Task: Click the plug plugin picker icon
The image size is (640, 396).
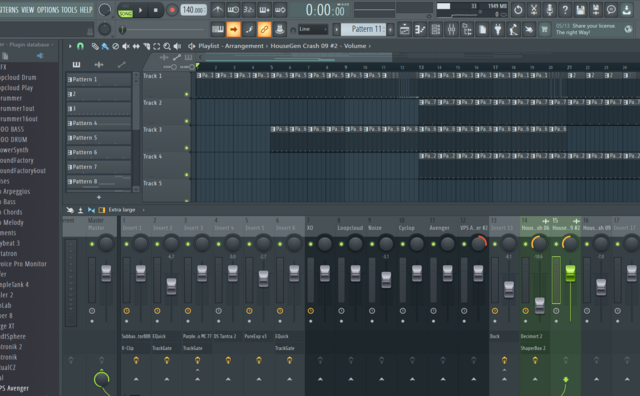Action: coord(498,29)
